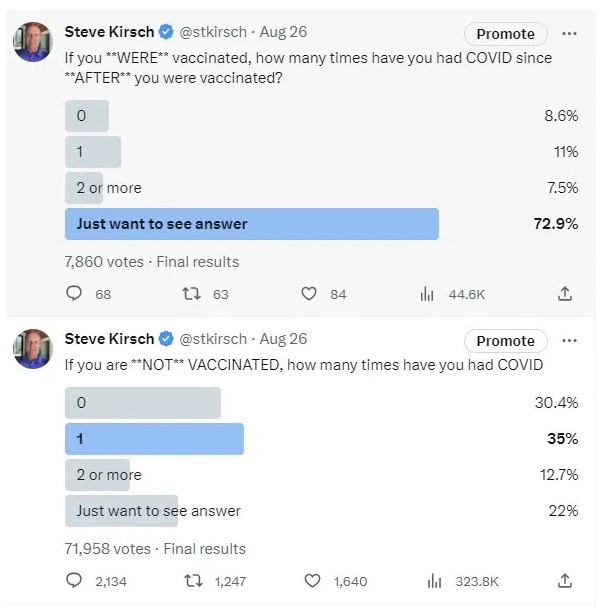Reply to the vaccinated poll tweet
The height and width of the screenshot is (614, 604).
[x=73, y=294]
